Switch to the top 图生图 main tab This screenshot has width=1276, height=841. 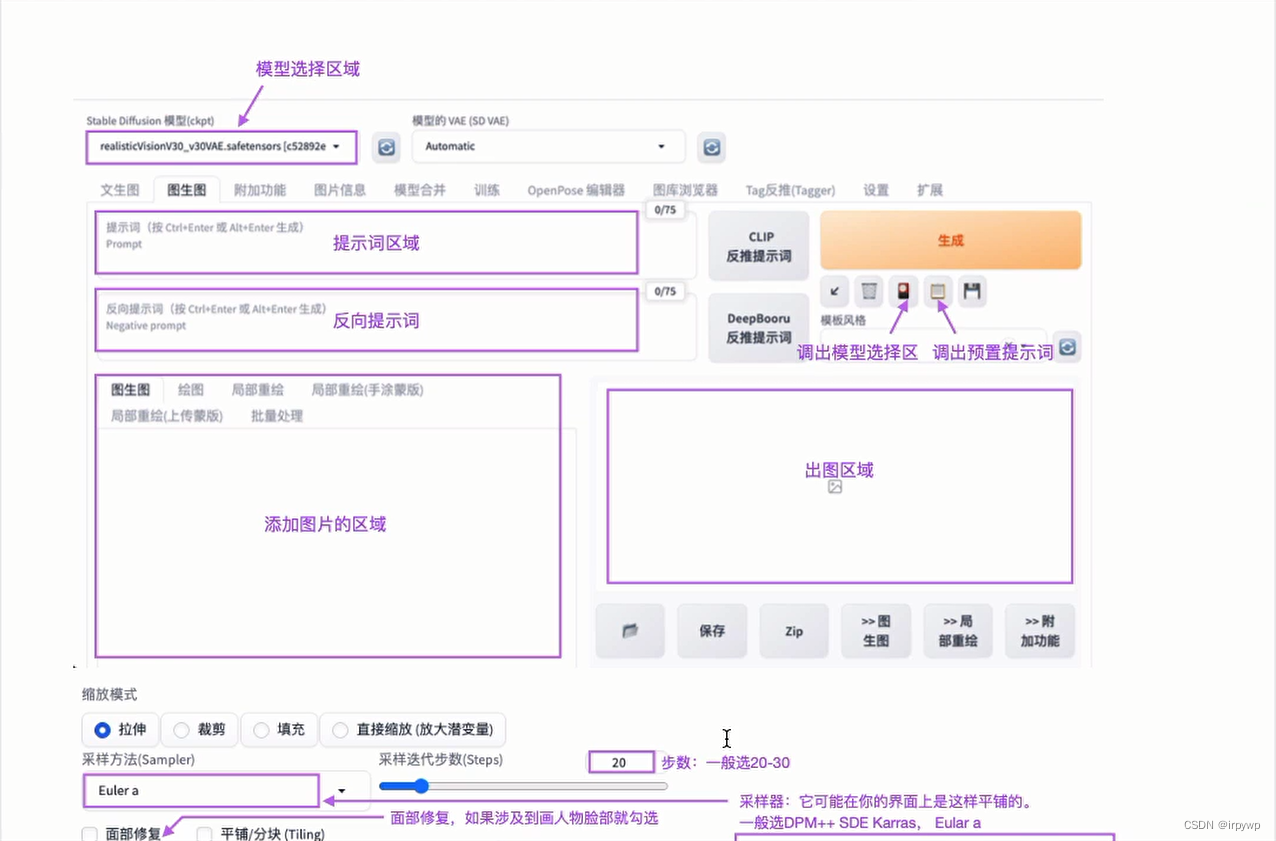point(187,190)
